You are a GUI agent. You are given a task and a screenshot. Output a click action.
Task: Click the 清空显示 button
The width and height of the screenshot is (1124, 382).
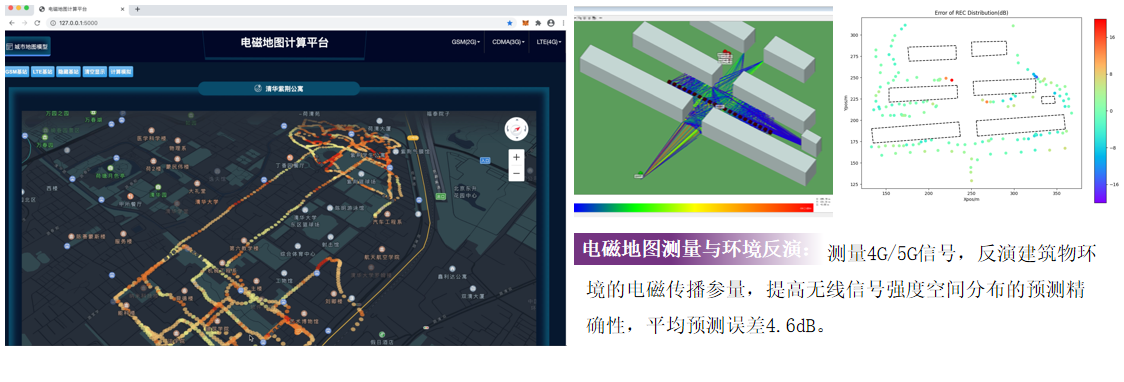(95, 72)
